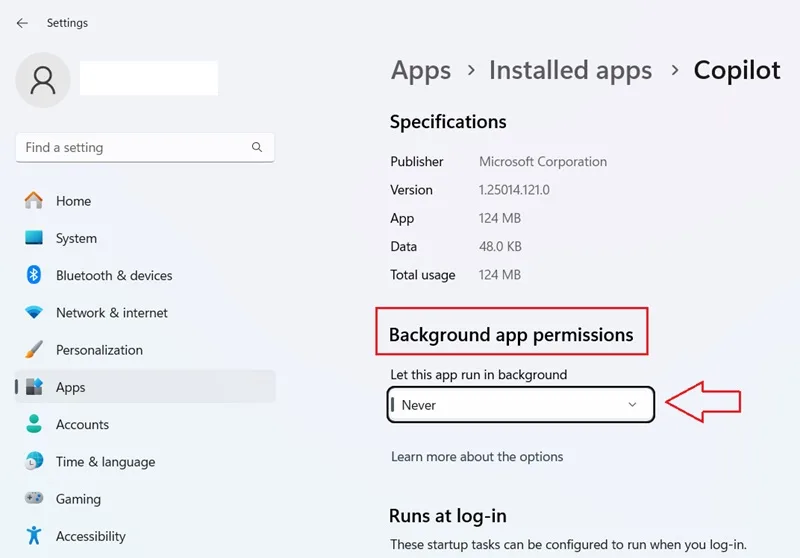Navigate to Installed apps breadcrumb

tap(570, 70)
